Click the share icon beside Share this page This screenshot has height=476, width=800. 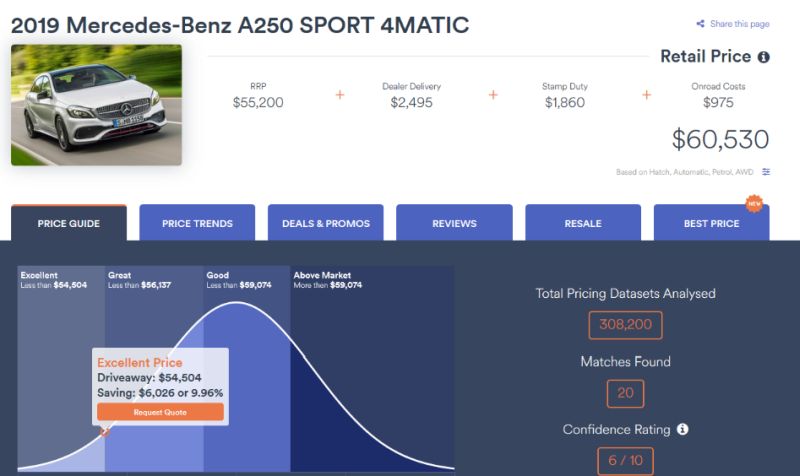coord(701,23)
